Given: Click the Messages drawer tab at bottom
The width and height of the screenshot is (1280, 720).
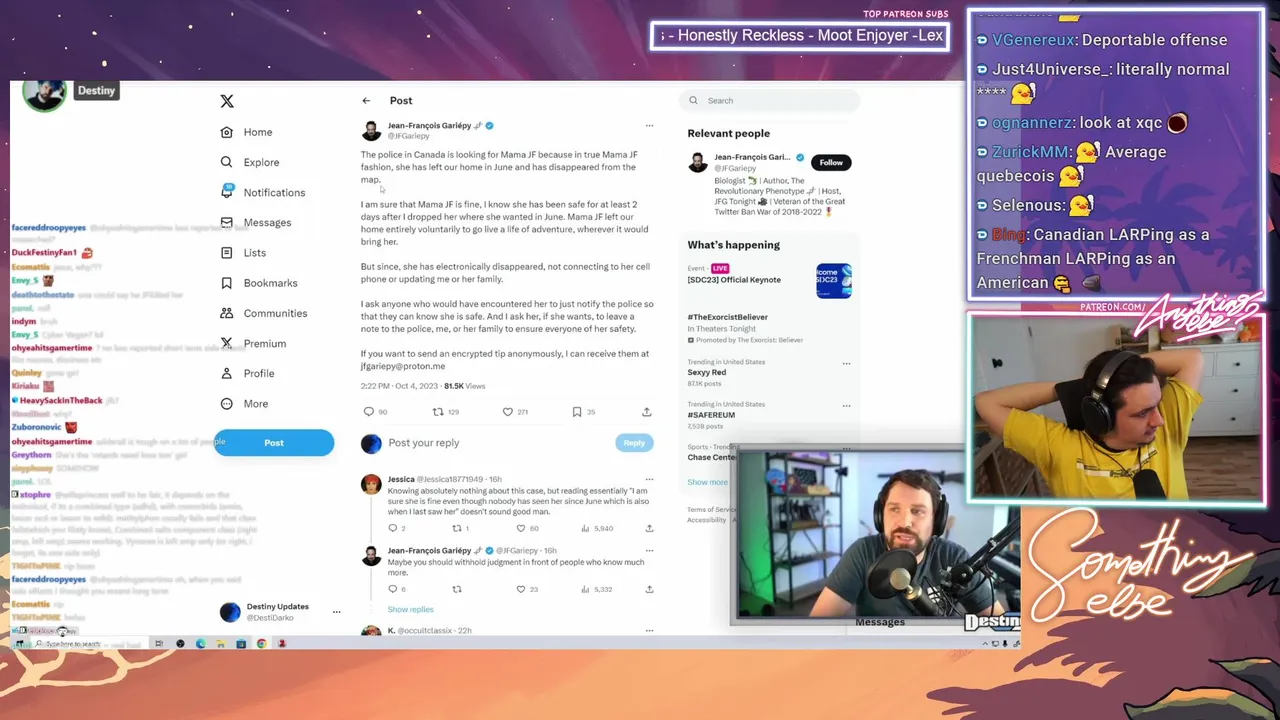Looking at the screenshot, I should click(880, 622).
